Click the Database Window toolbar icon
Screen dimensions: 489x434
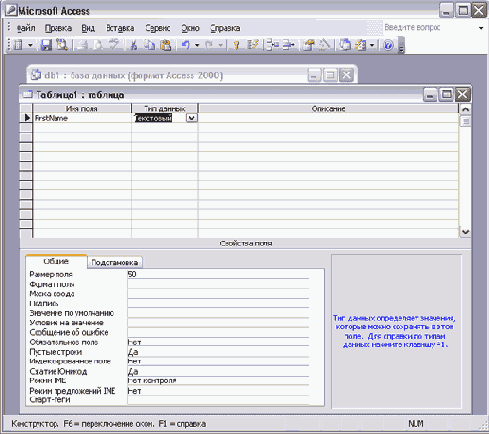pos(345,45)
